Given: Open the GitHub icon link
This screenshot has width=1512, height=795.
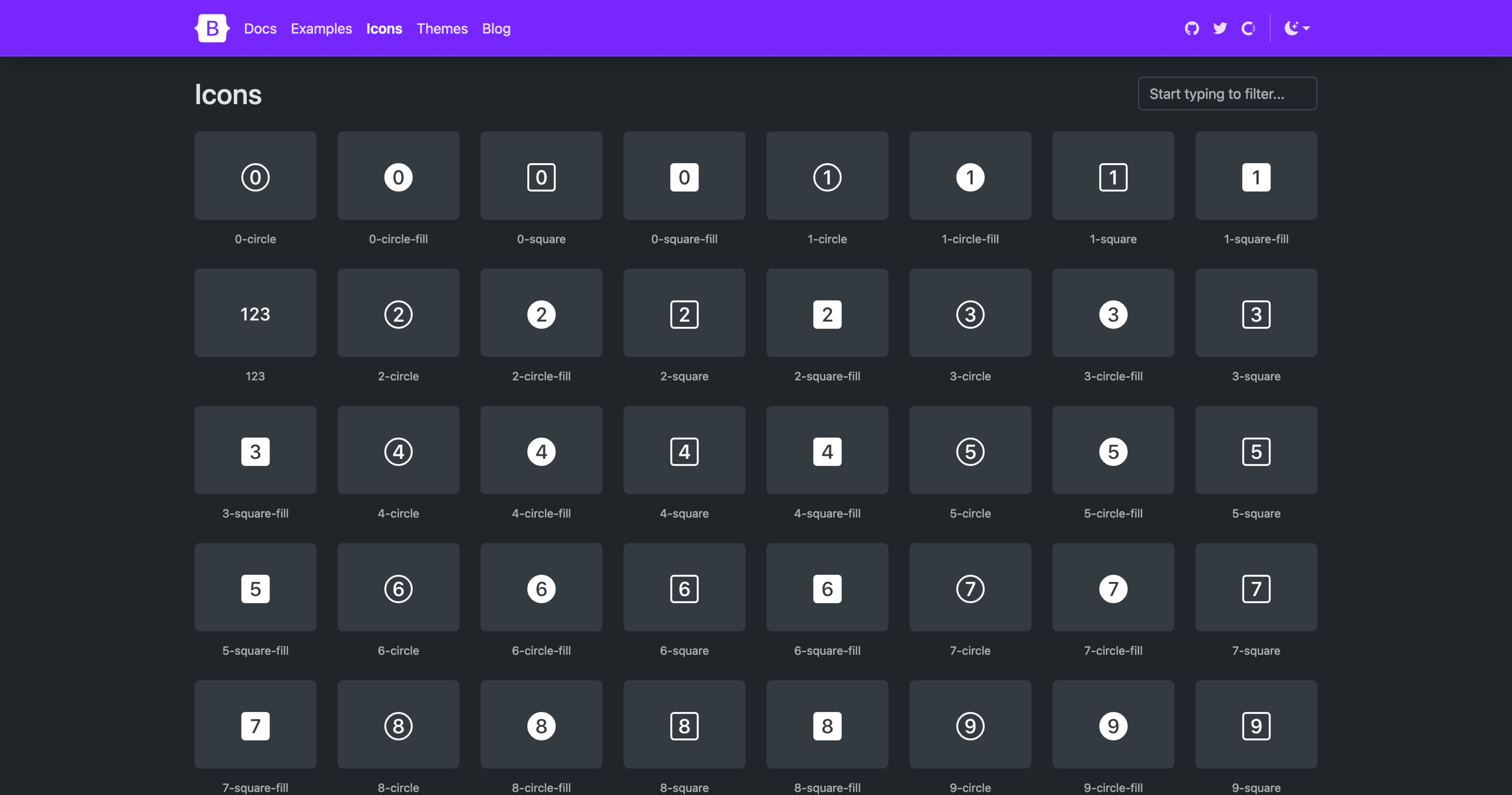Looking at the screenshot, I should tap(1191, 28).
